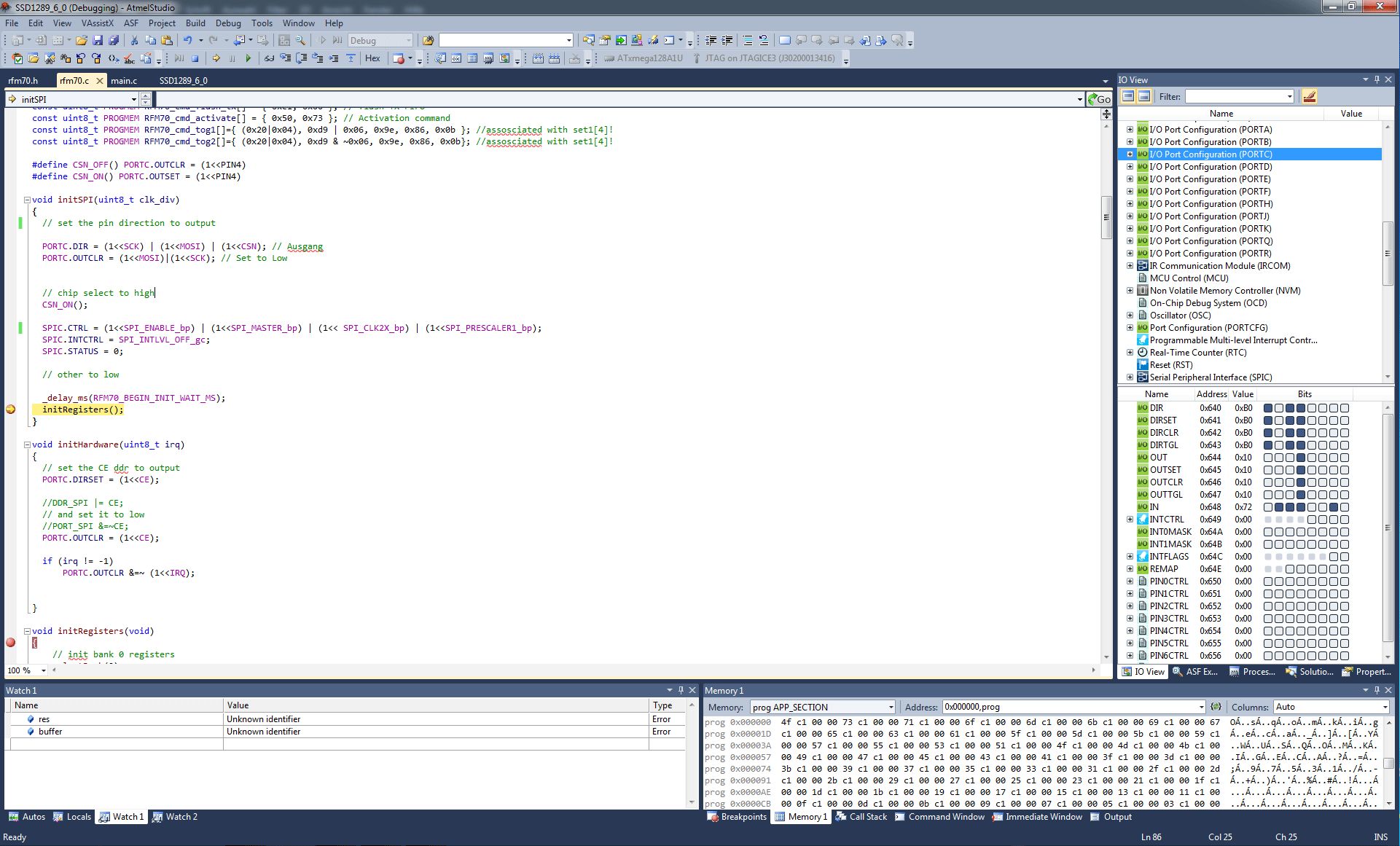Click the Stop Debugging square icon

coord(195,58)
